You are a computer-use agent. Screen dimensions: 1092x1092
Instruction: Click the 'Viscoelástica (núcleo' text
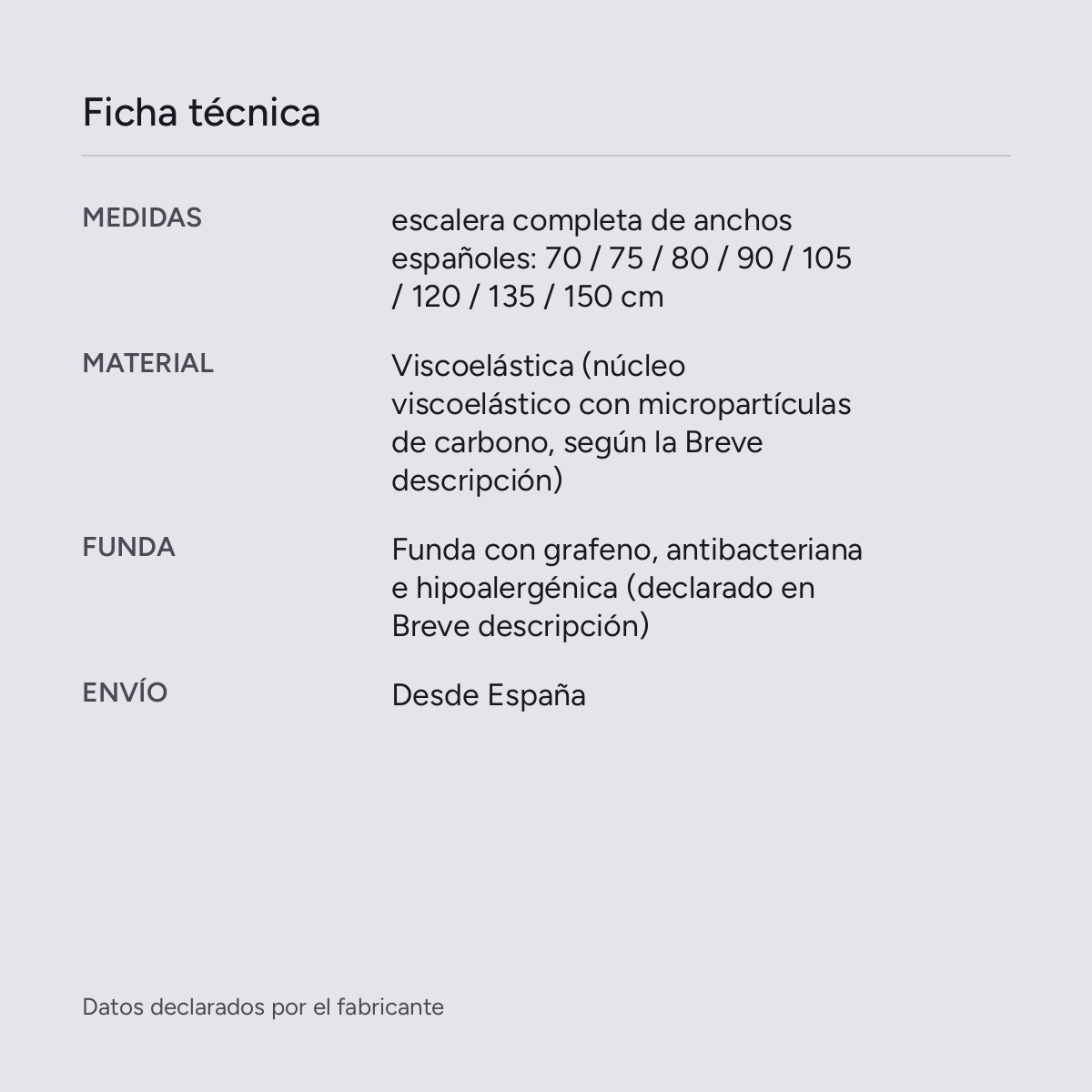pyautogui.click(x=539, y=366)
